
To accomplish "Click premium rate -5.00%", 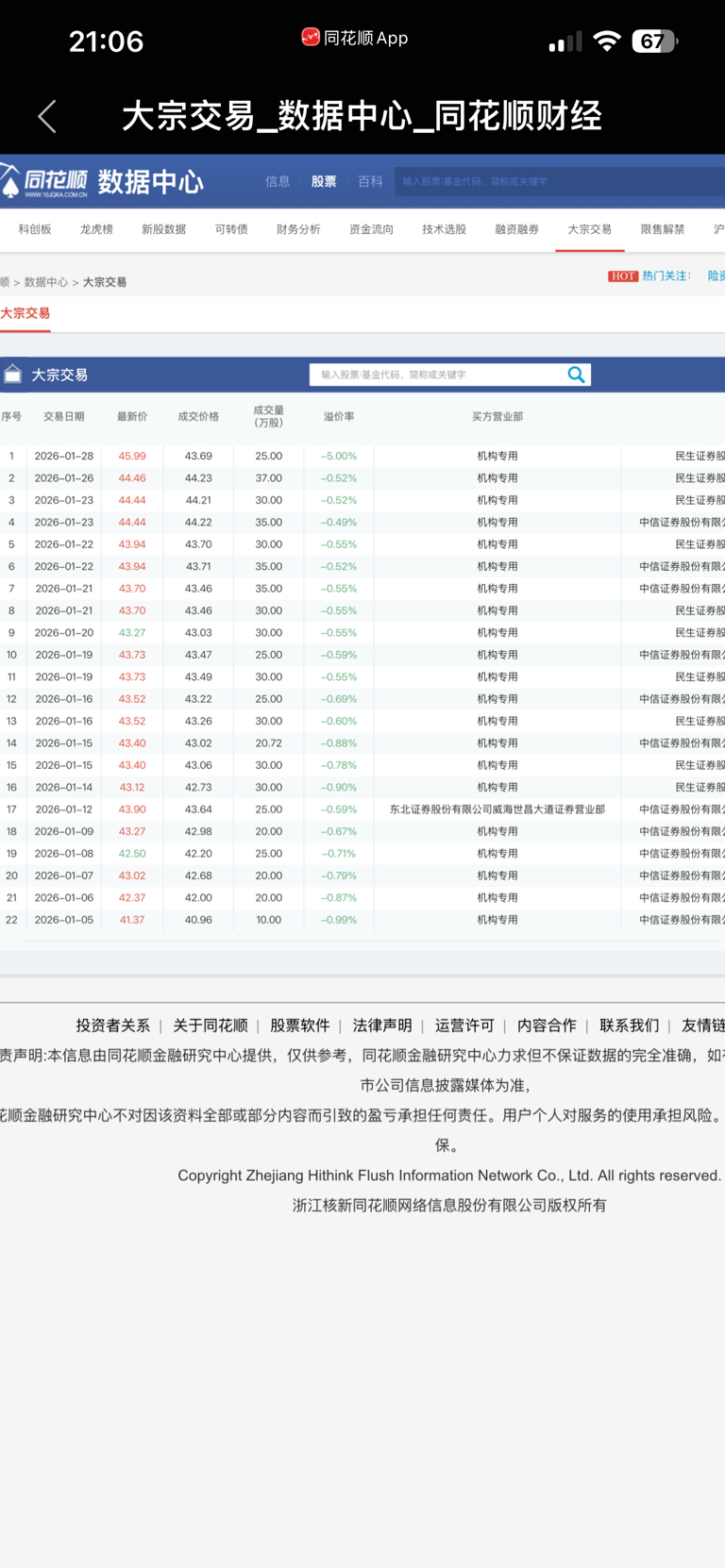I will pos(339,456).
